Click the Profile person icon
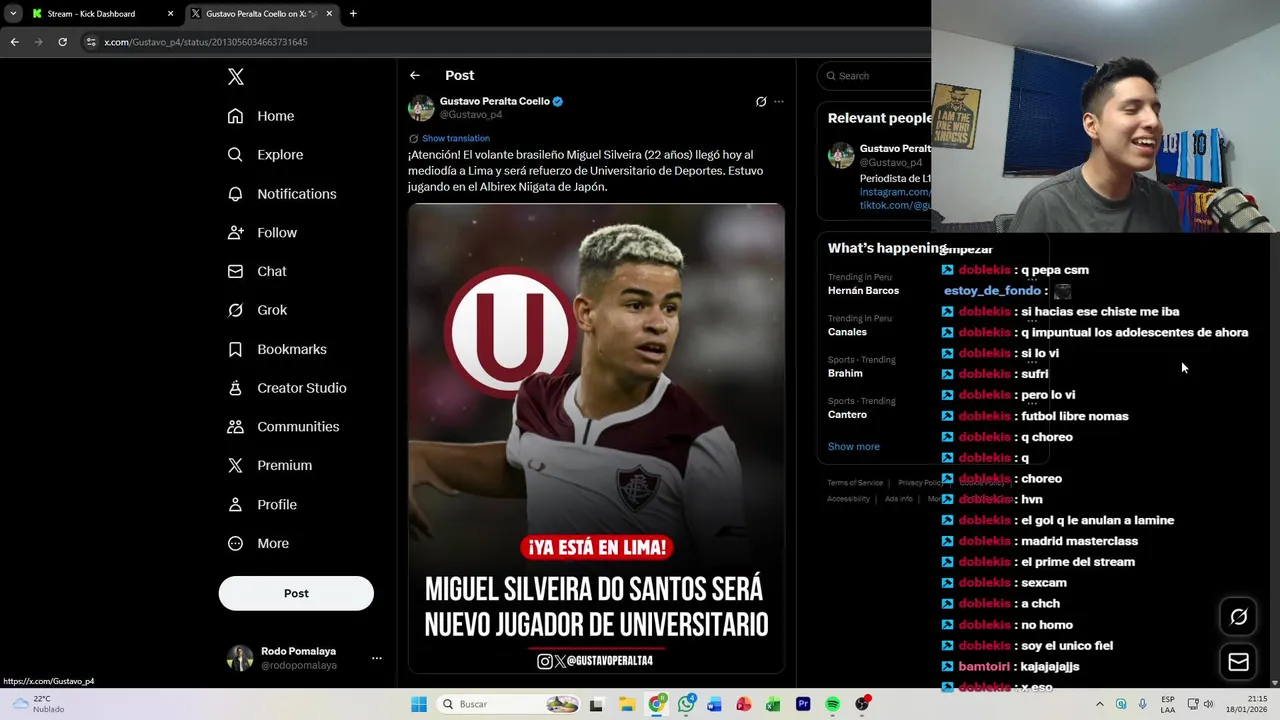 [235, 504]
